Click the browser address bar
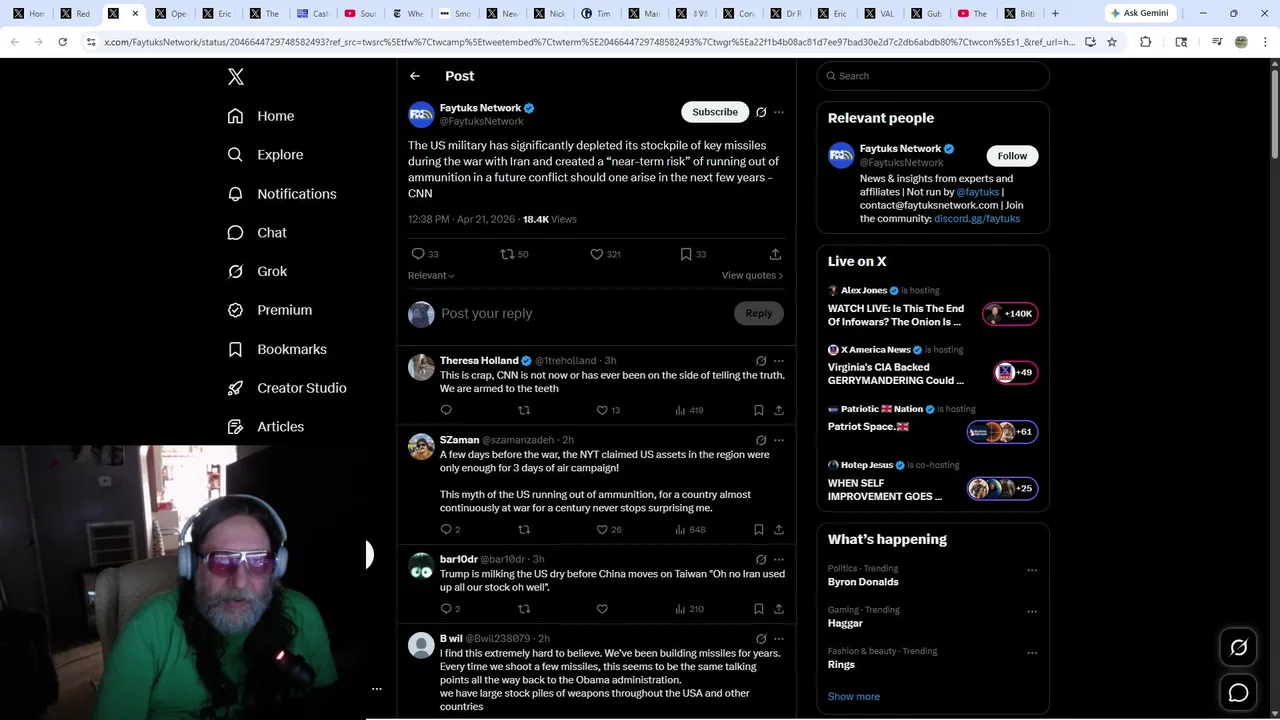The image size is (1280, 720). (x=590, y=42)
